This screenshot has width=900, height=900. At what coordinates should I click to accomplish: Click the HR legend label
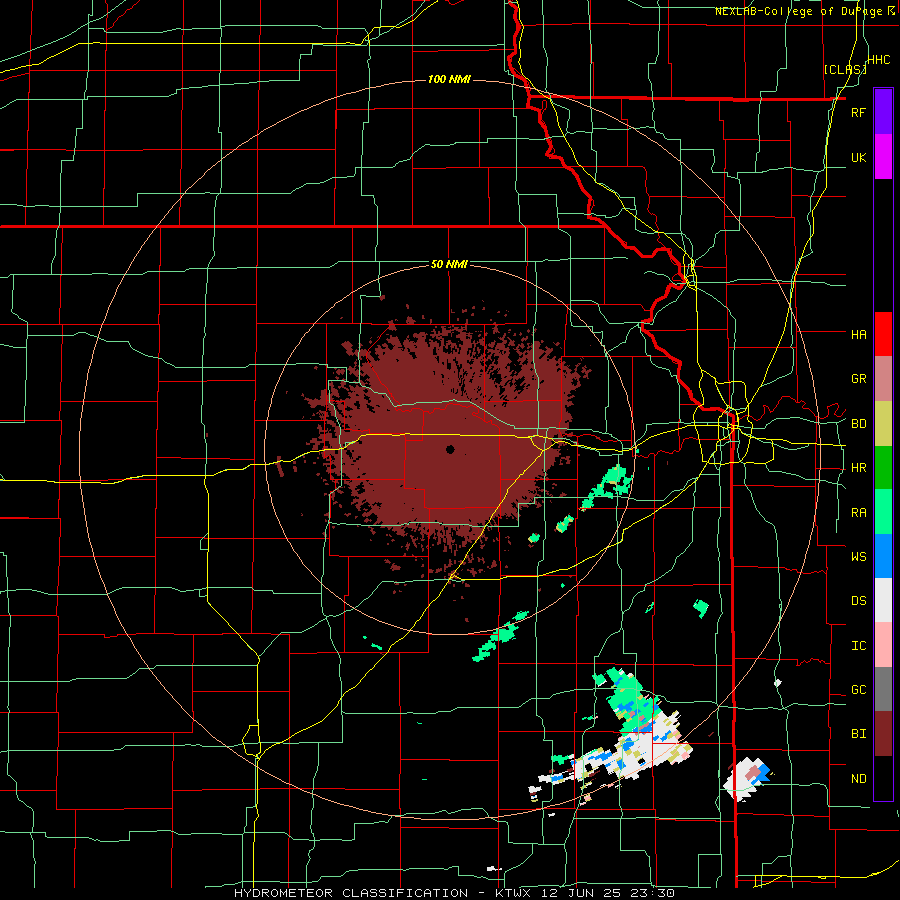(x=858, y=468)
